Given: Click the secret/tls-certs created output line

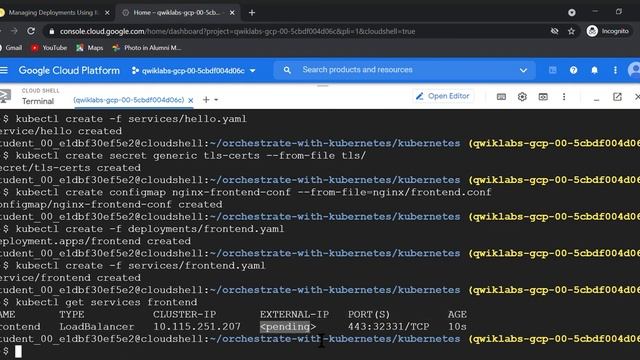Looking at the screenshot, I should pyautogui.click(x=70, y=168).
